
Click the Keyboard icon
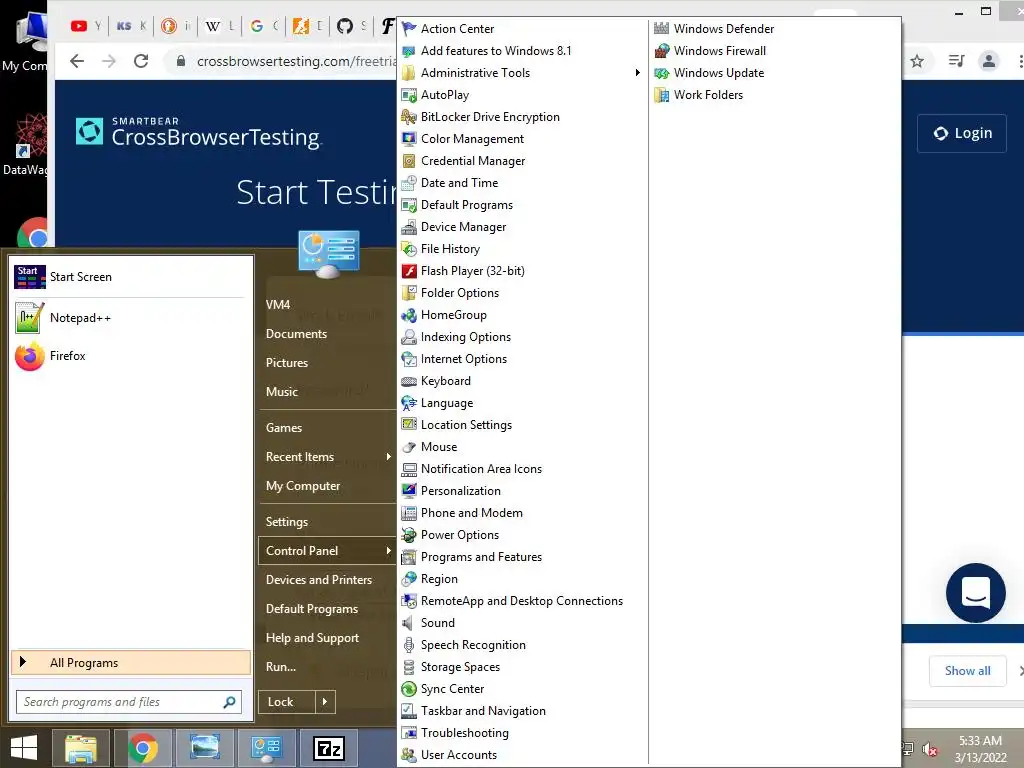click(409, 381)
